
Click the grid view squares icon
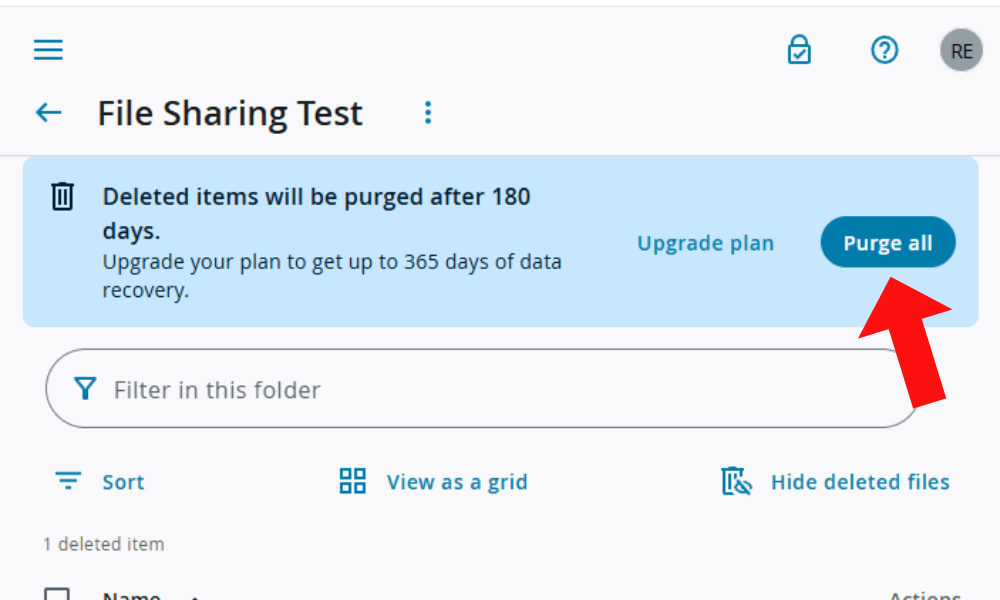click(353, 481)
